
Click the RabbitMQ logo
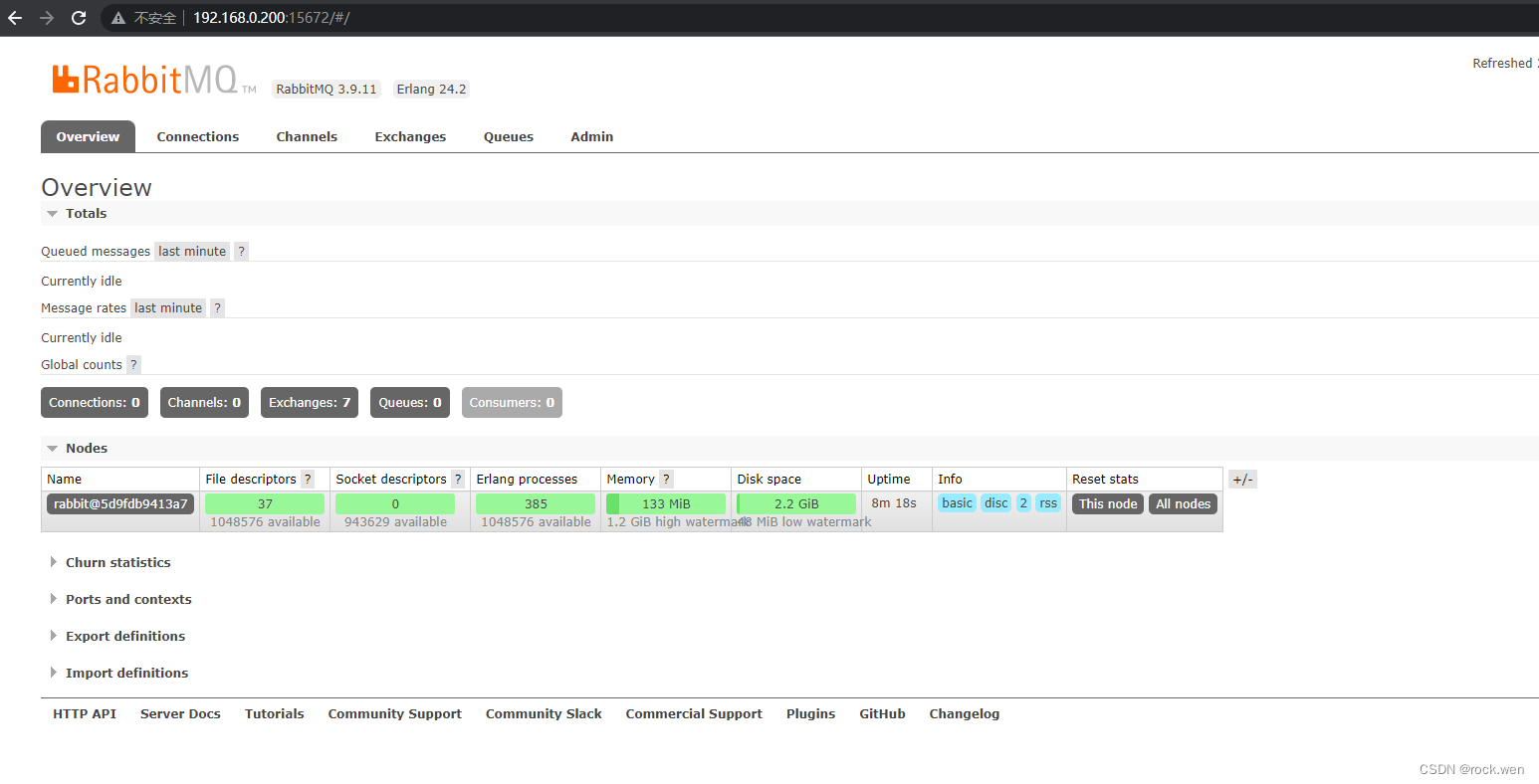154,80
